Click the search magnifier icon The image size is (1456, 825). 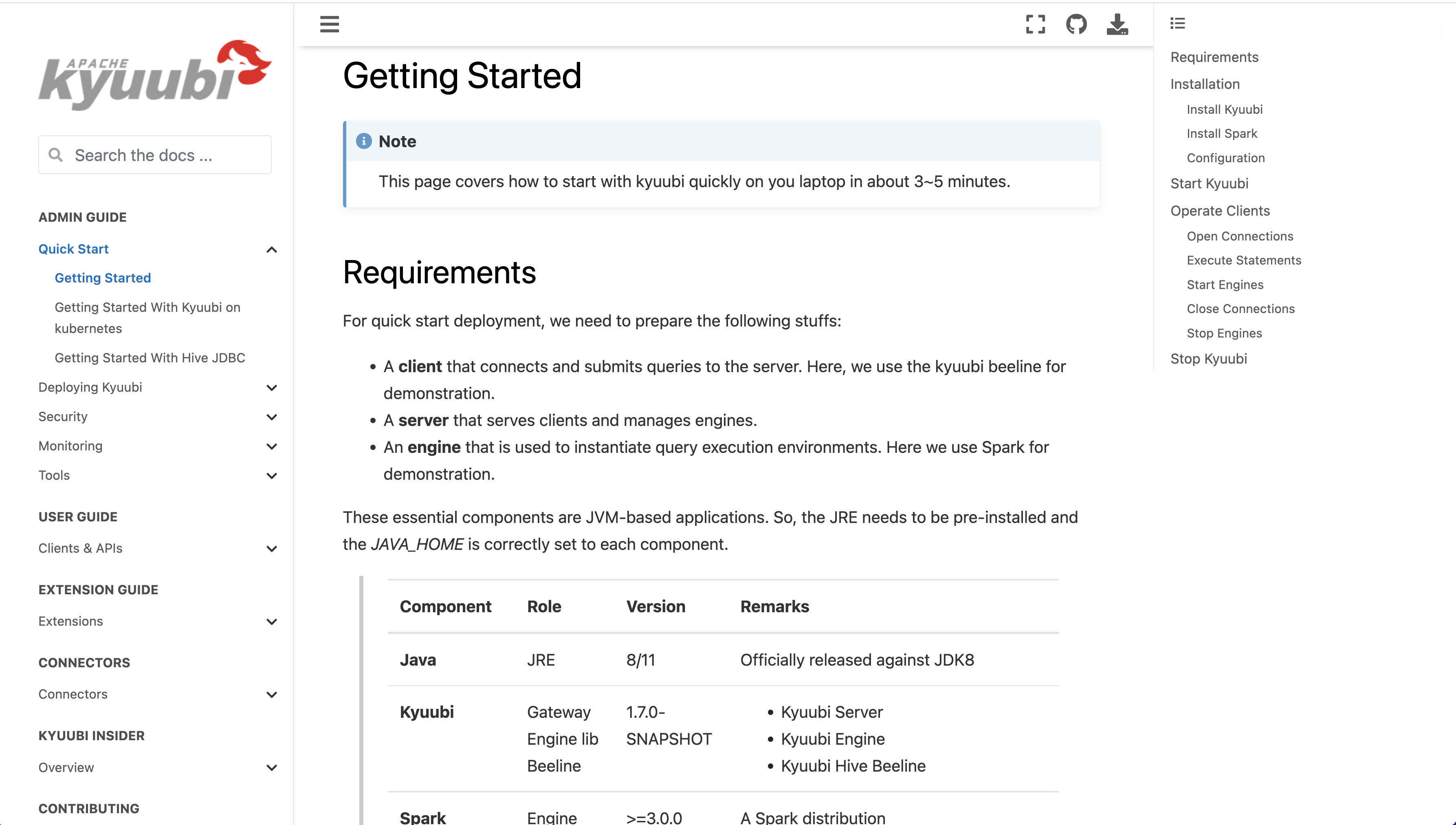click(x=55, y=155)
